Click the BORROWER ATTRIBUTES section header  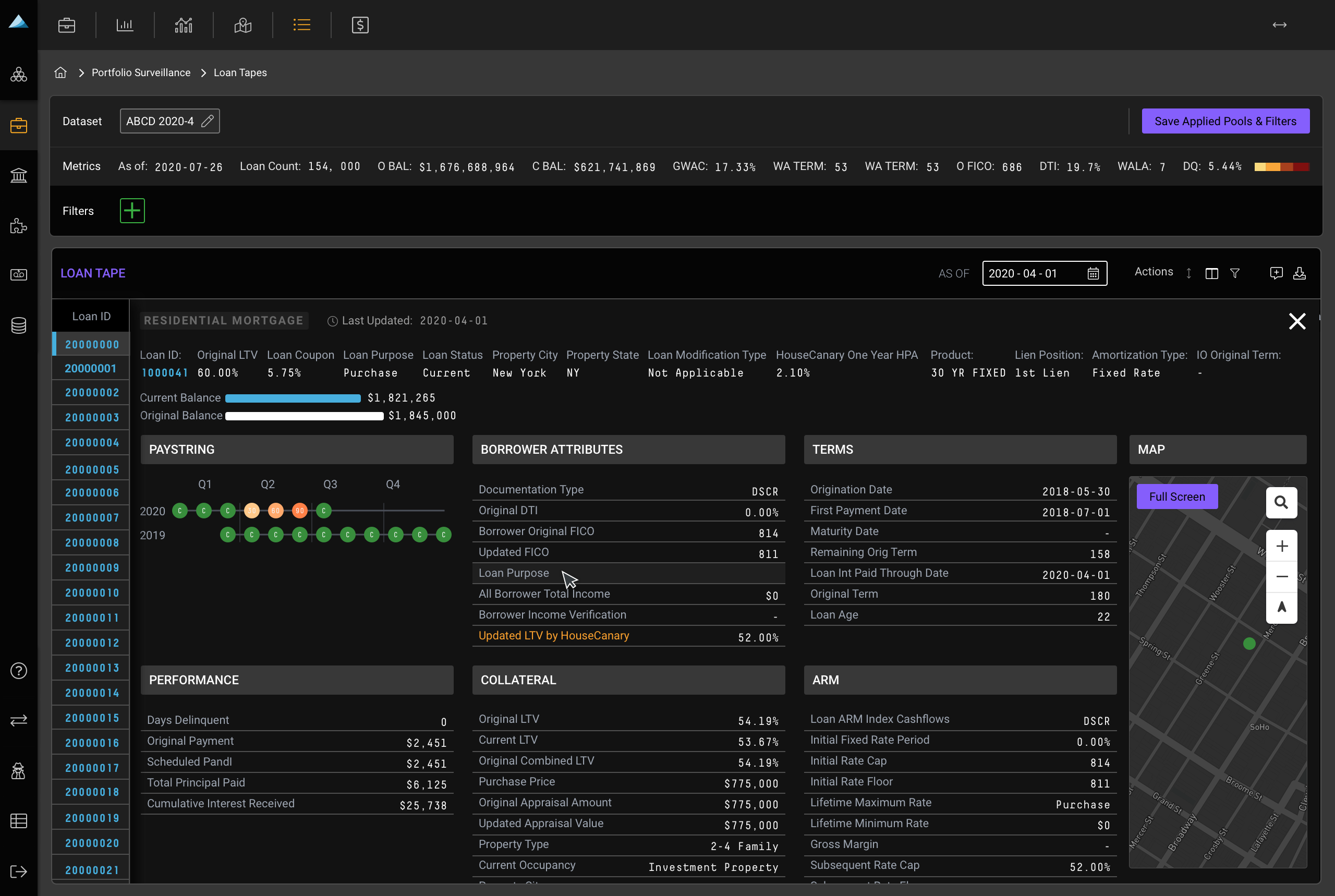click(628, 450)
